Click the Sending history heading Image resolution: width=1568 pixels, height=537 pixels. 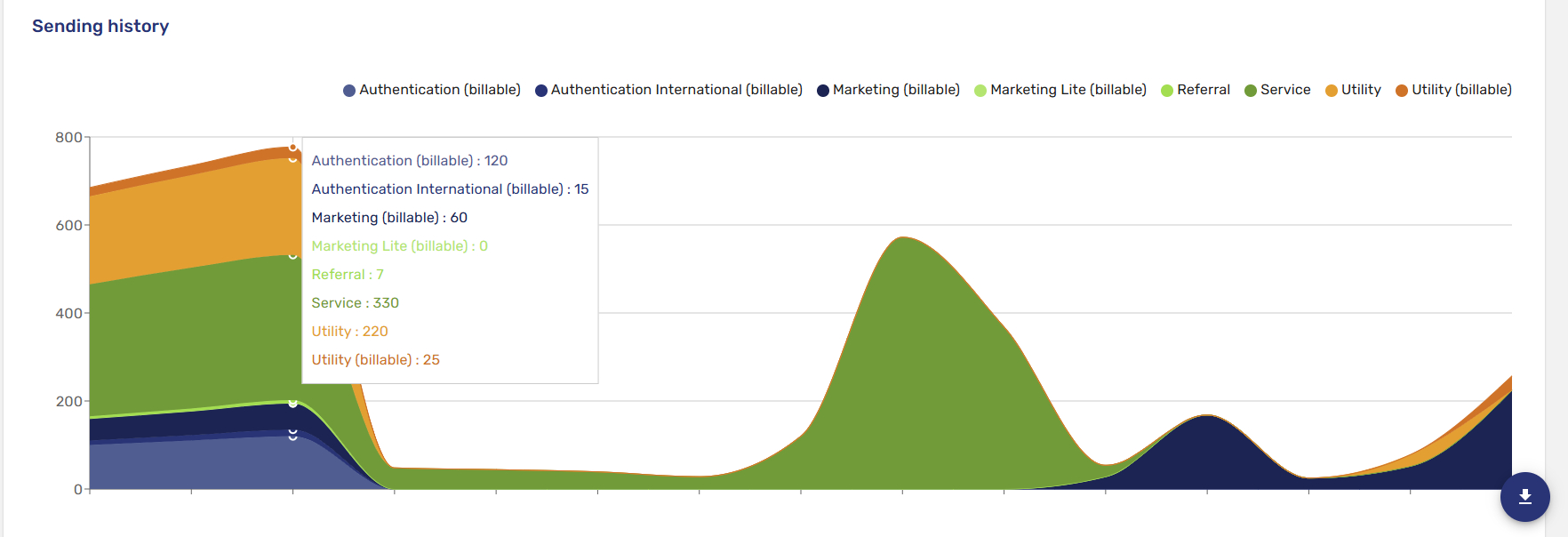100,27
